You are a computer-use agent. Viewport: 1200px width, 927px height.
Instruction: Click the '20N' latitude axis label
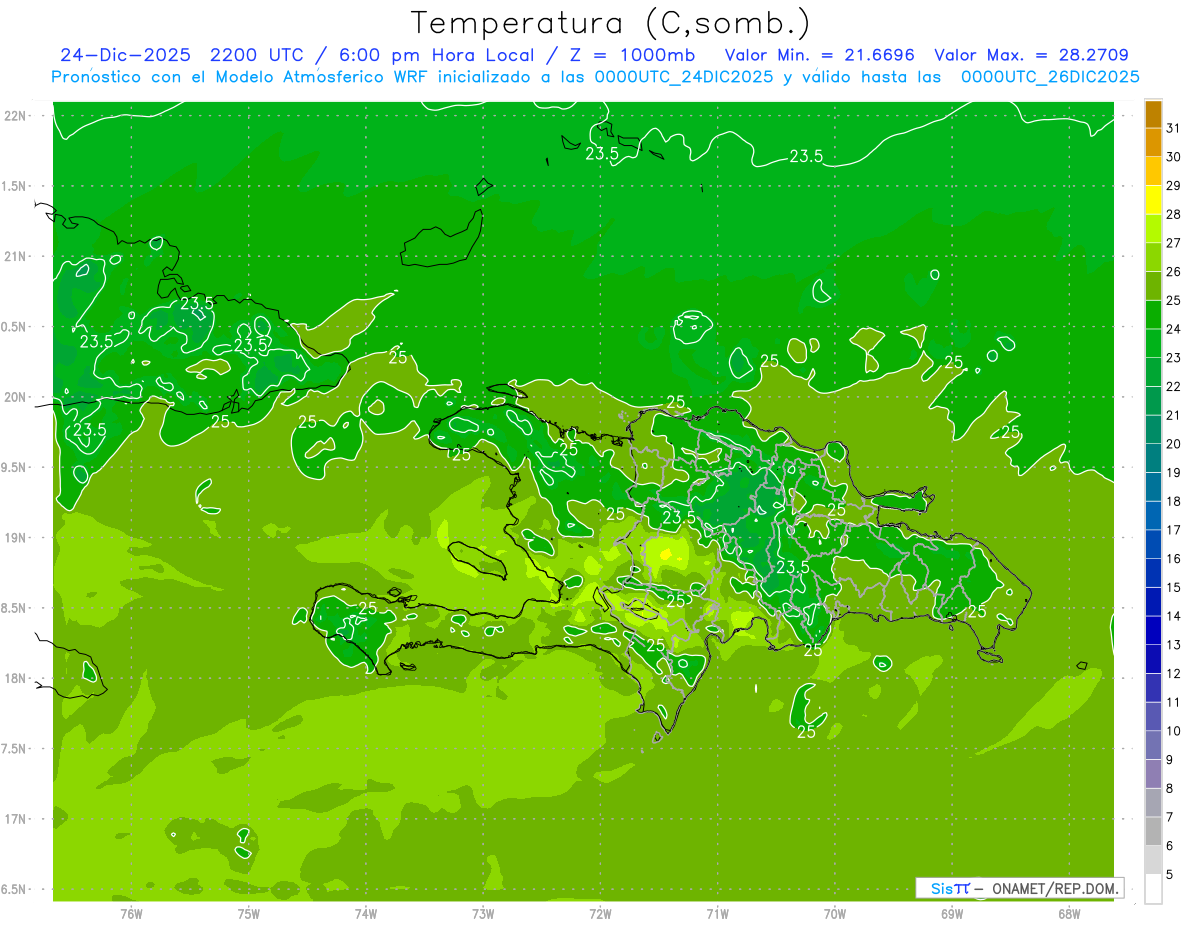(16, 397)
